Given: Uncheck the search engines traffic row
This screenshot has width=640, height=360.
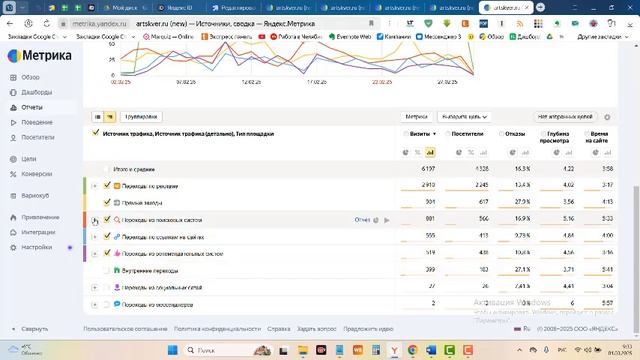Looking at the screenshot, I should tap(107, 219).
